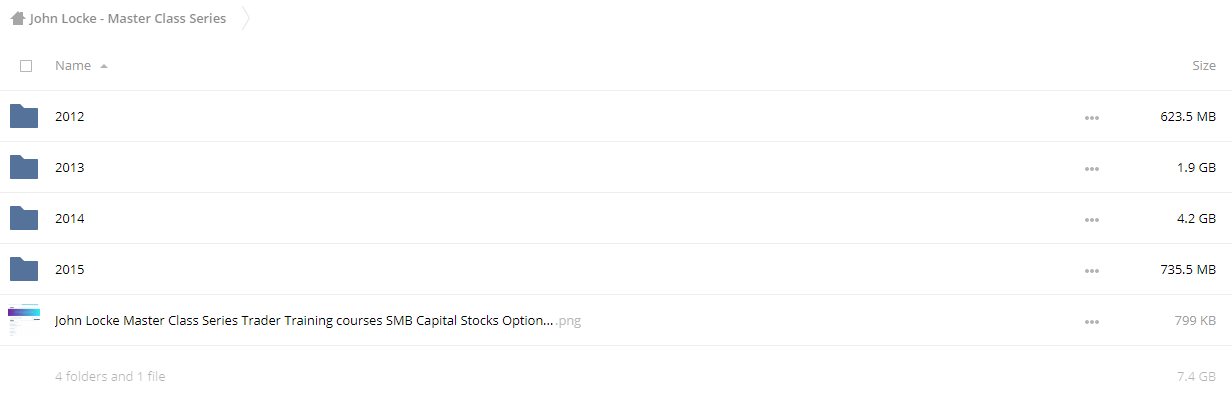Open the 2012 folder name

click(x=70, y=116)
